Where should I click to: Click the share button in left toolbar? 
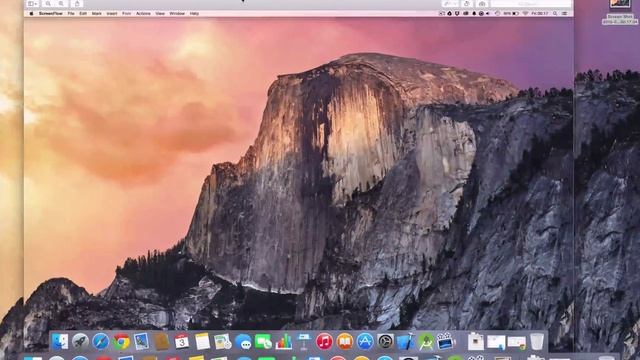point(77,4)
